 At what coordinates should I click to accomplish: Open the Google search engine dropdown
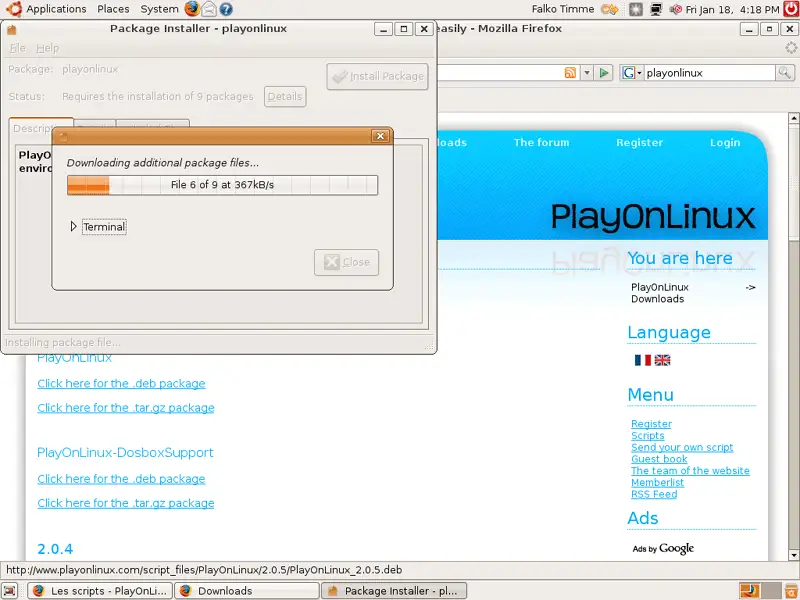click(631, 73)
